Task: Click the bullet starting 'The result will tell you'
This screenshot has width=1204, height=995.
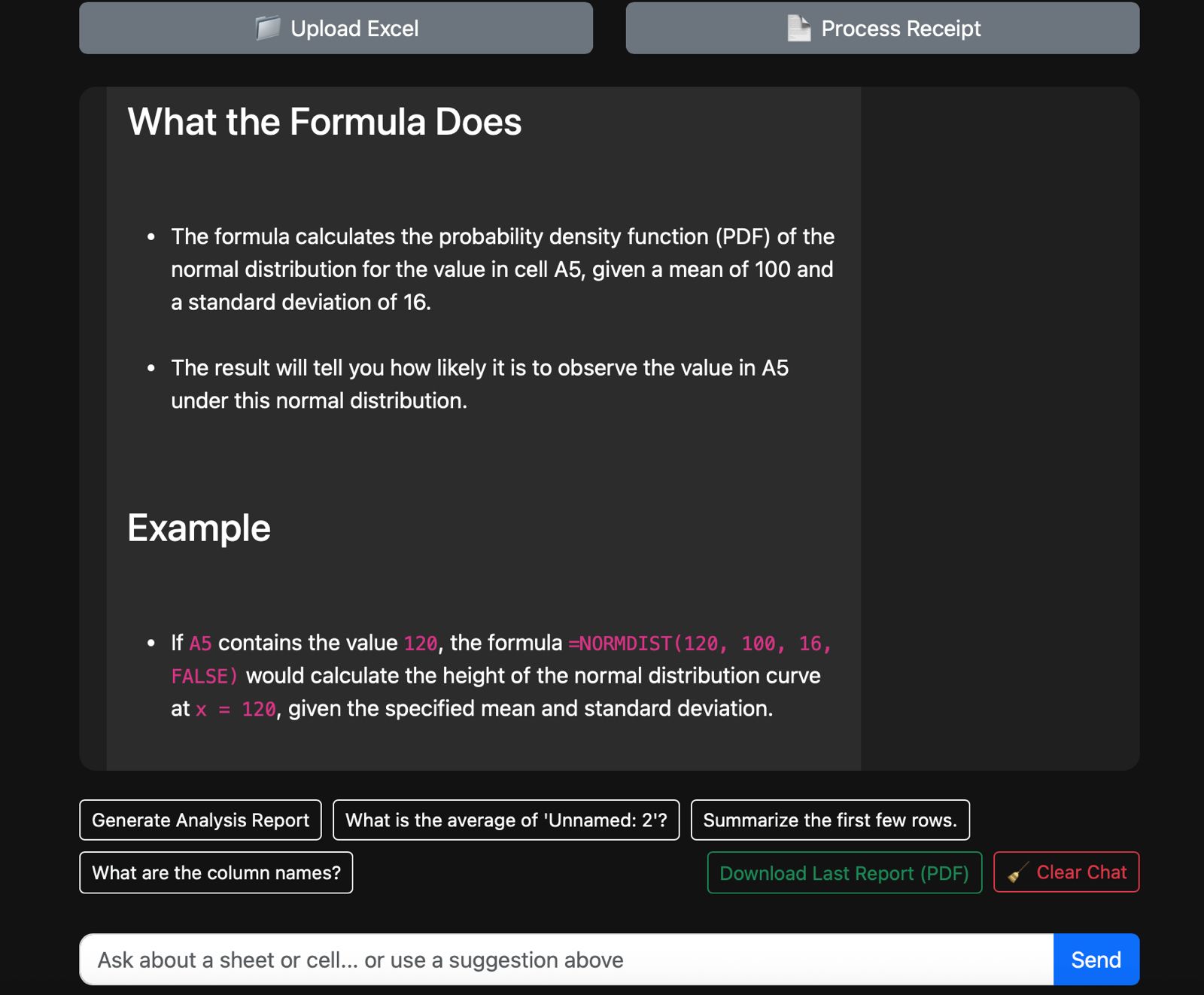Action: [x=479, y=384]
